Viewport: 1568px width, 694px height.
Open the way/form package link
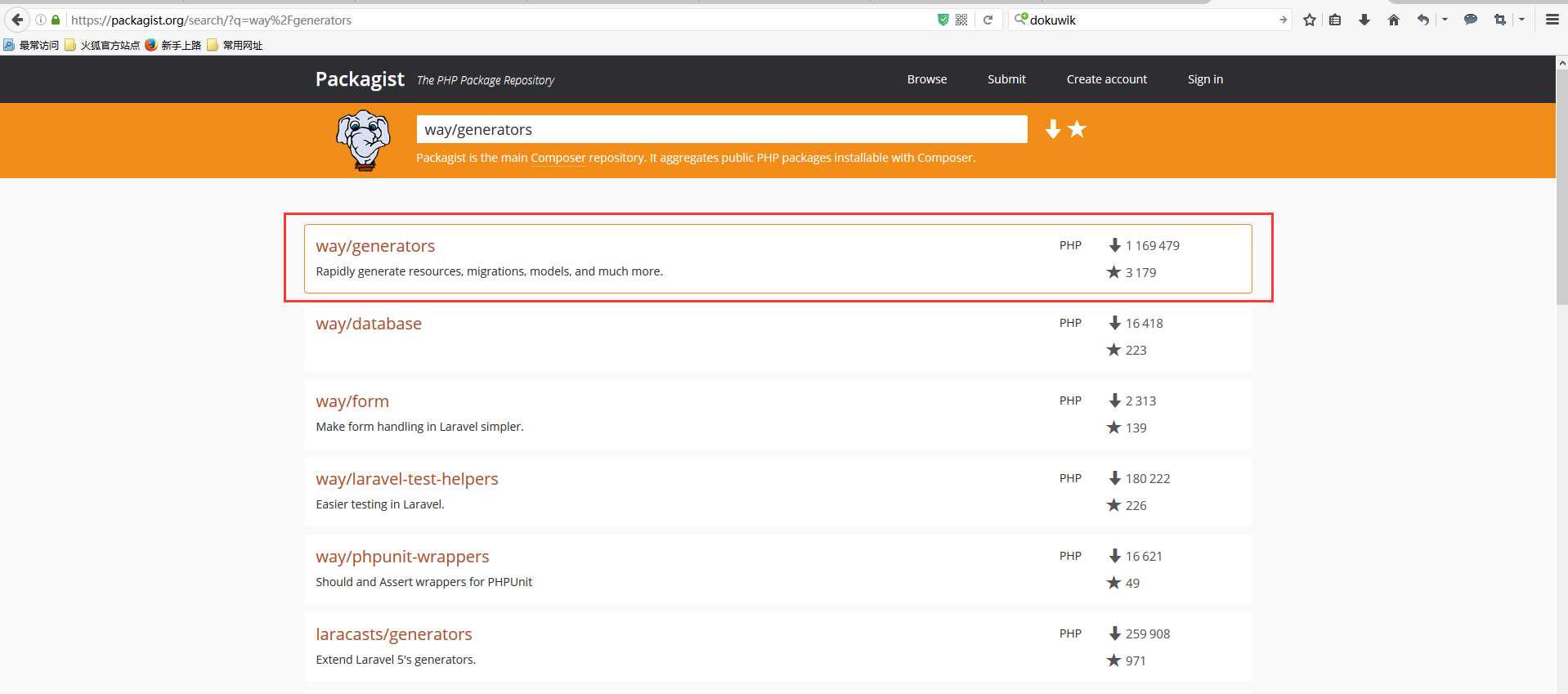pyautogui.click(x=352, y=401)
